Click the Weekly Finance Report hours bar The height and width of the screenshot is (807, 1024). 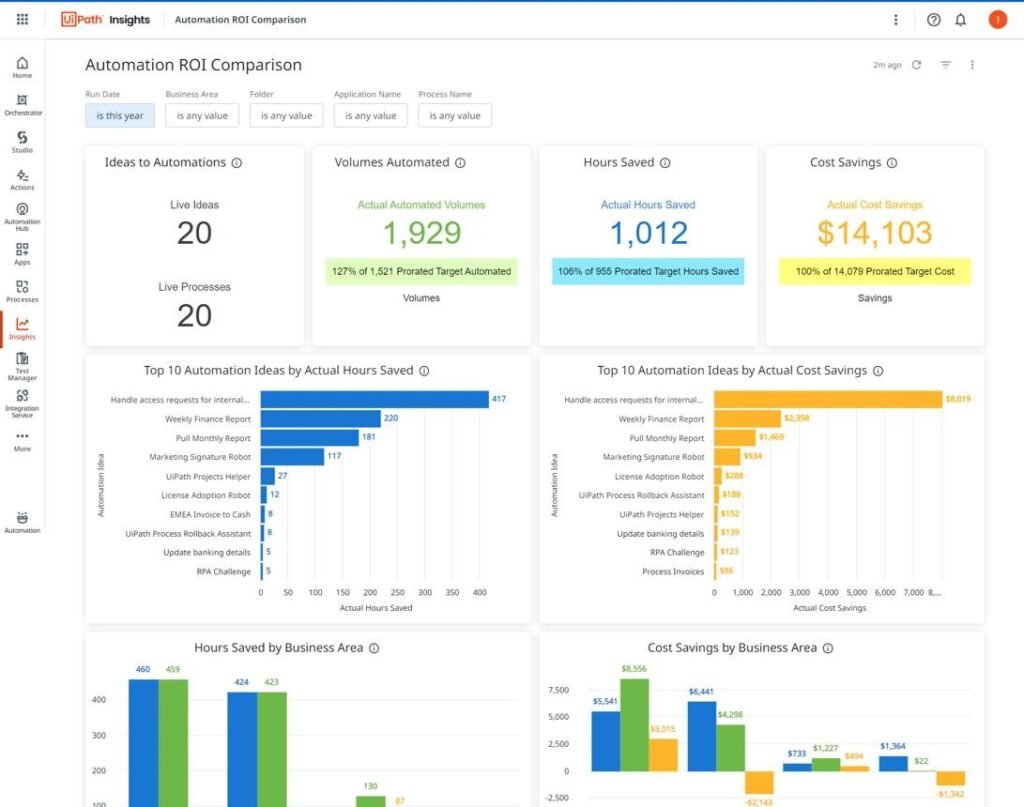320,419
